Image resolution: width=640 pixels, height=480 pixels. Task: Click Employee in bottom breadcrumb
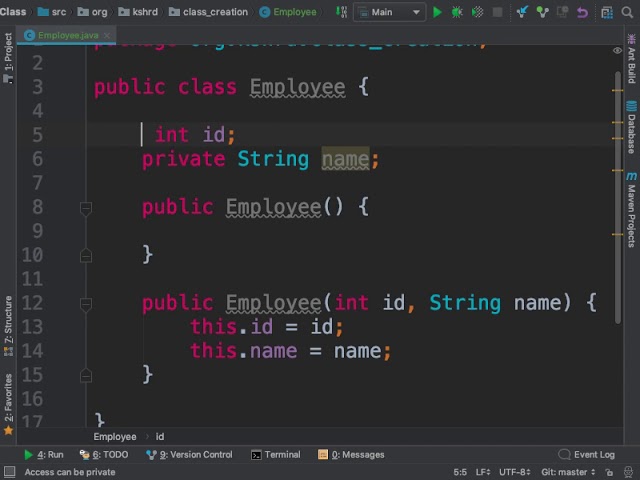tap(115, 437)
